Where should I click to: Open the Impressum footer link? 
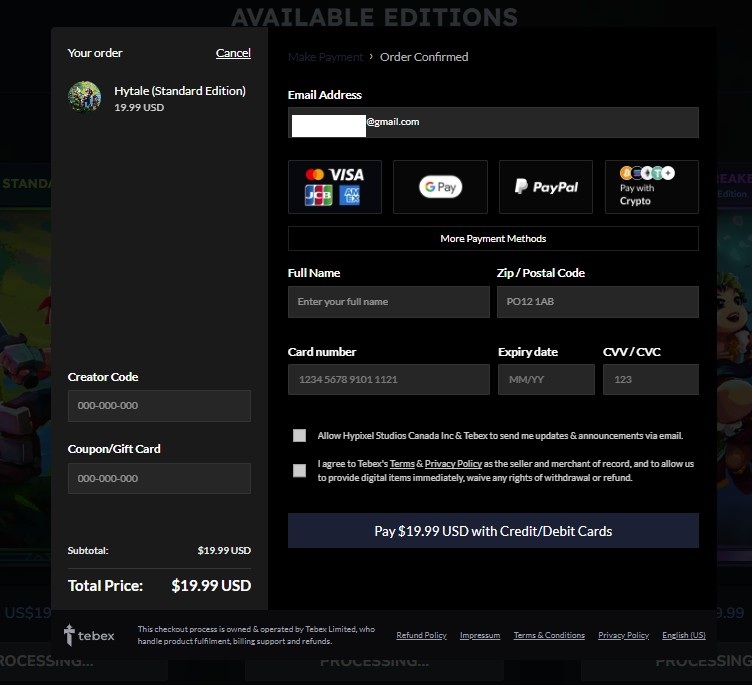[480, 635]
